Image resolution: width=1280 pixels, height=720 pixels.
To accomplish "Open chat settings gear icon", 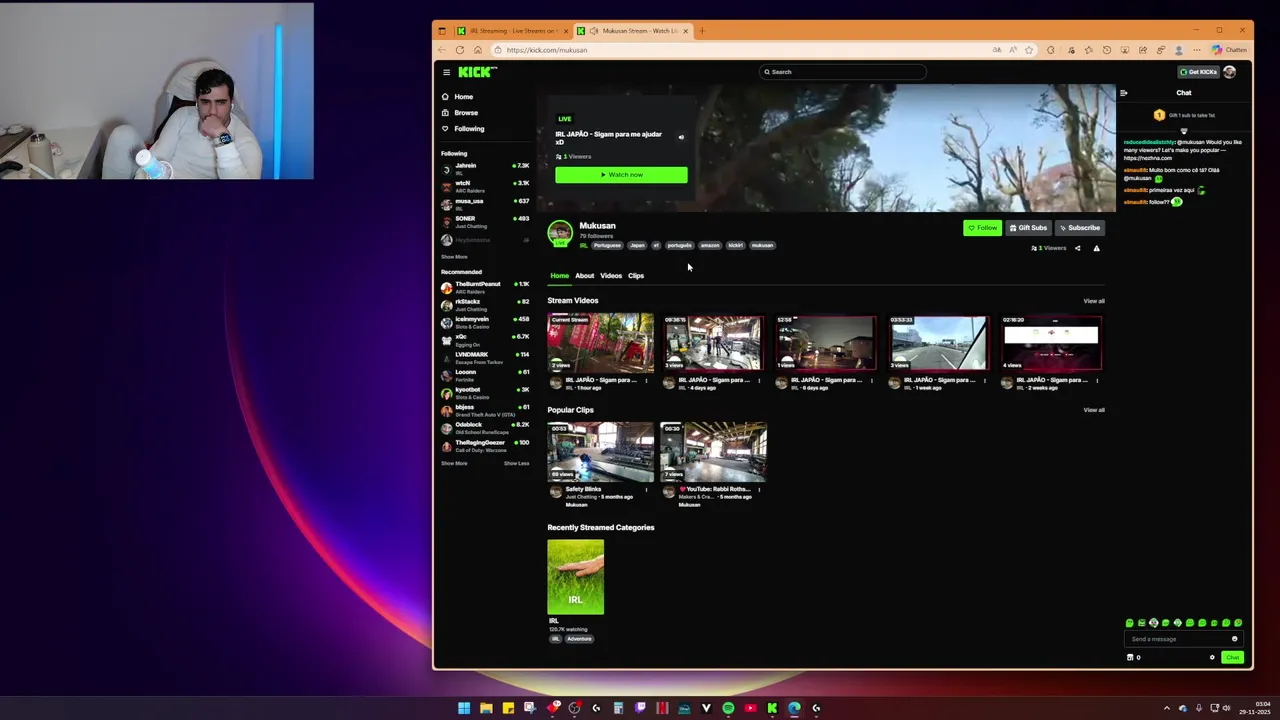I will point(1212,658).
